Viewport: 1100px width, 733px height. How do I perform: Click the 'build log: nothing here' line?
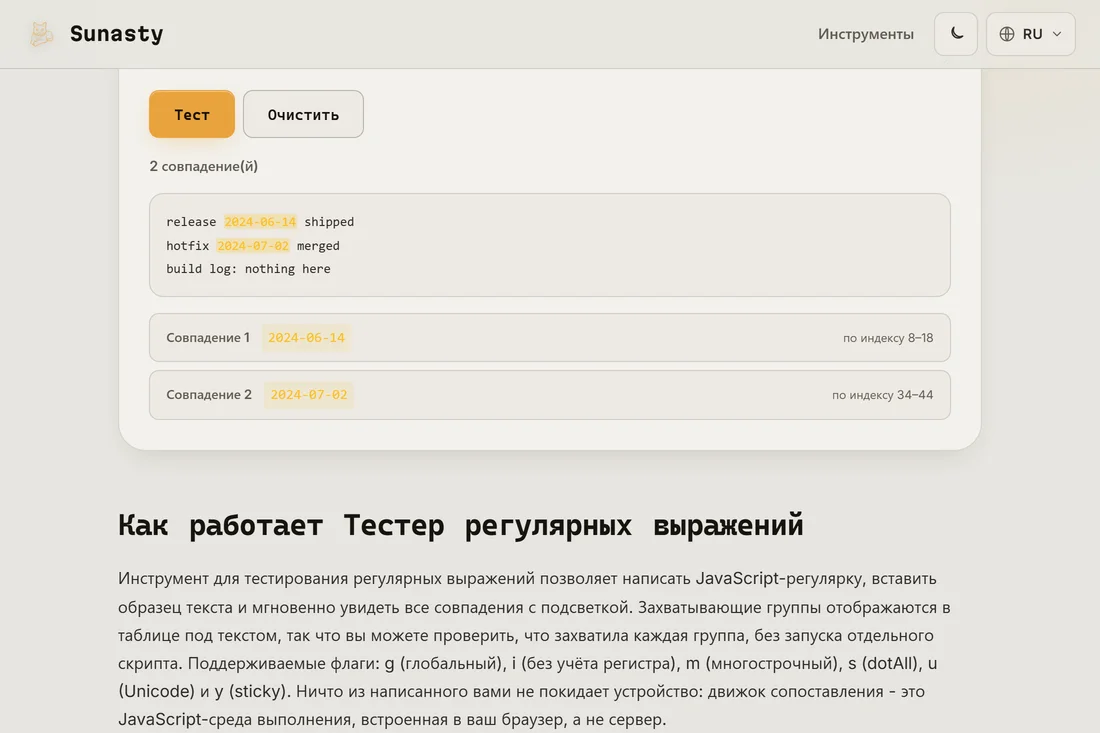click(x=248, y=269)
